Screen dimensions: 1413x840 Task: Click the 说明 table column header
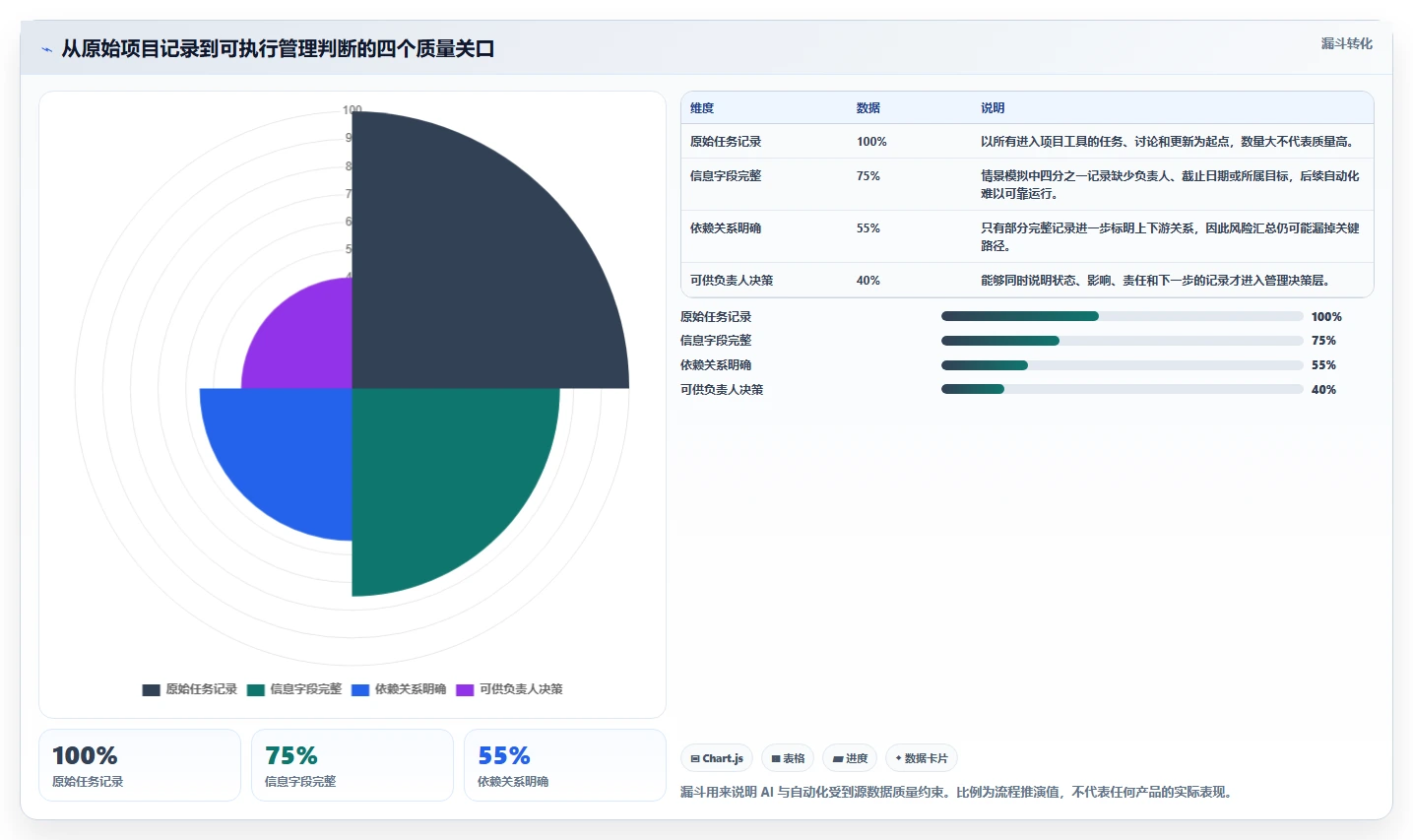click(x=993, y=108)
